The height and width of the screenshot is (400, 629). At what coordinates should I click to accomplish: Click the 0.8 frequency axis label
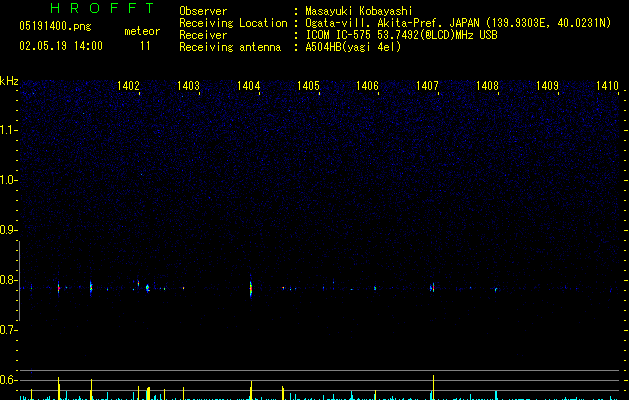tap(8, 280)
